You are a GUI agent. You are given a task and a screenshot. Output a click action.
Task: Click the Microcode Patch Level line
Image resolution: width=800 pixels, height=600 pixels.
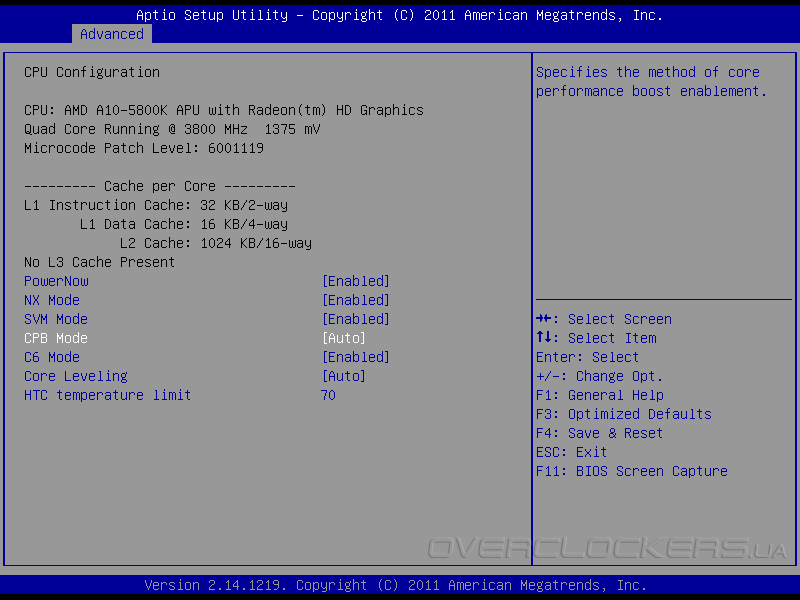pyautogui.click(x=144, y=148)
